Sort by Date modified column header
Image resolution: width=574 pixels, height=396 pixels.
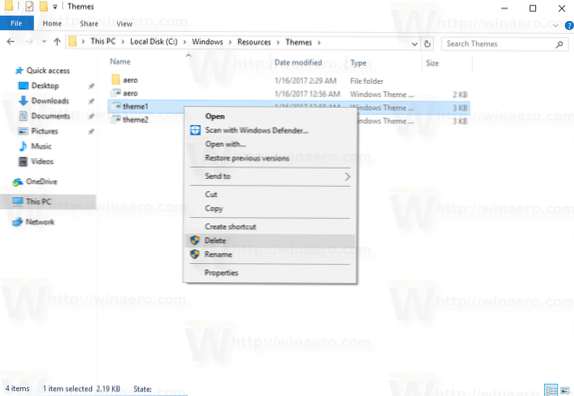click(298, 63)
